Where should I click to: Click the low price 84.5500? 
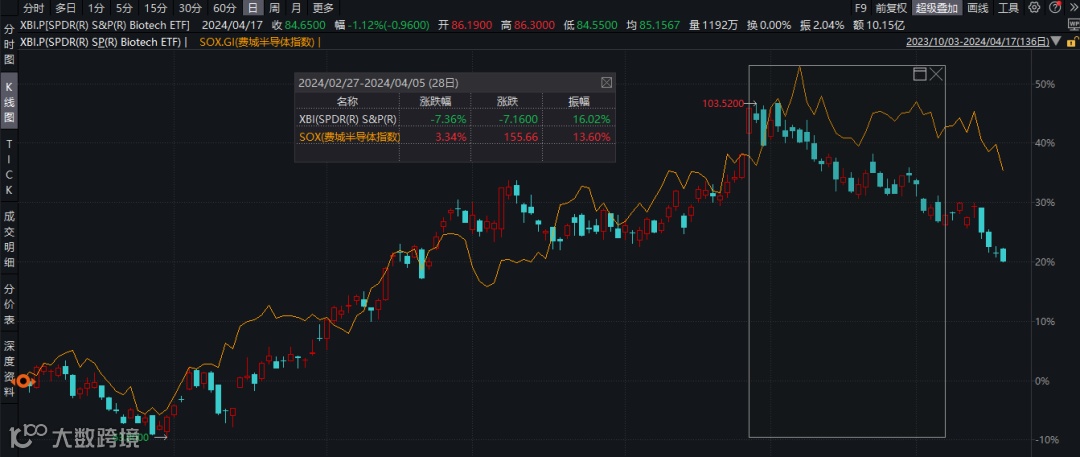coord(596,25)
